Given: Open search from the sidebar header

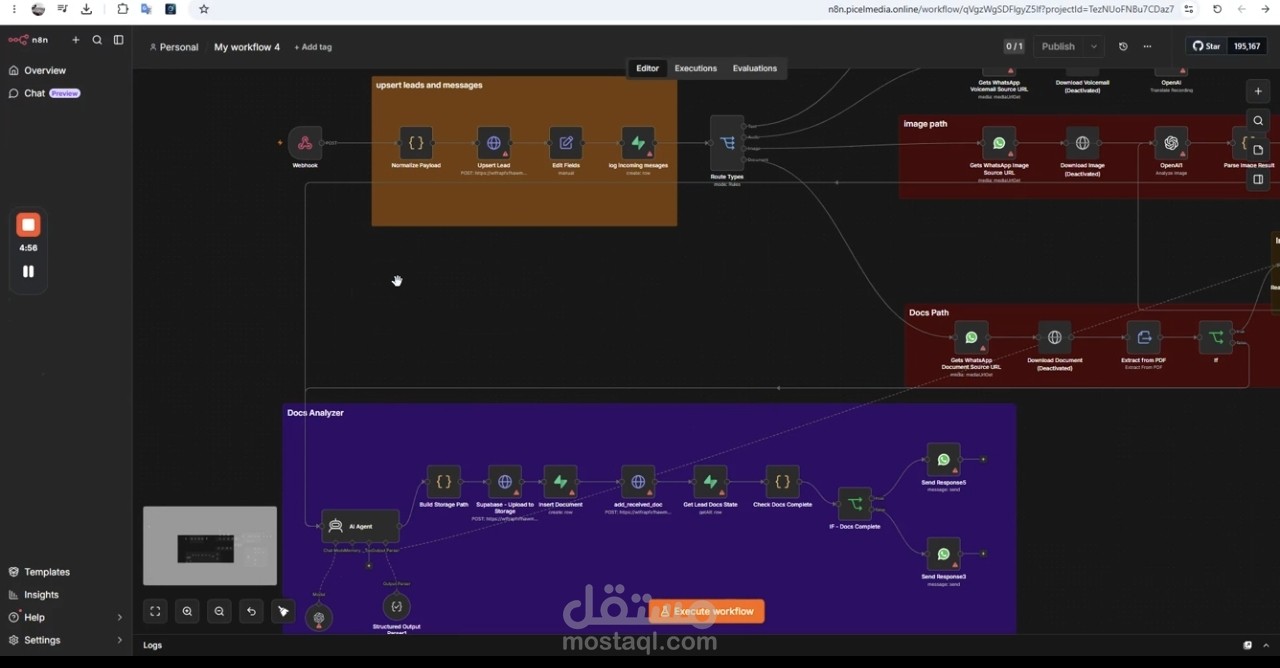Looking at the screenshot, I should (x=97, y=40).
